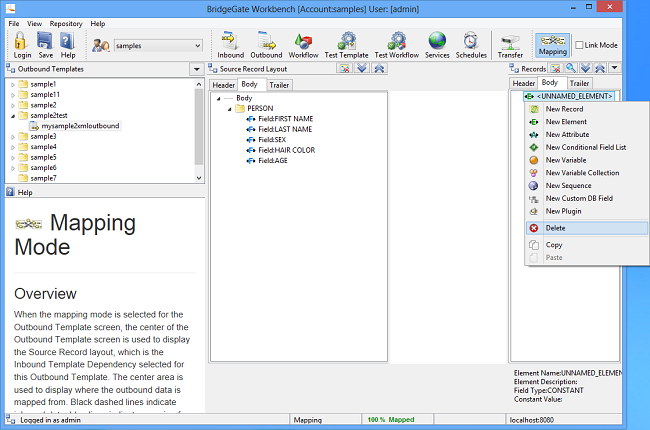Click the Save floppy disk icon
The width and height of the screenshot is (650, 430).
45,41
